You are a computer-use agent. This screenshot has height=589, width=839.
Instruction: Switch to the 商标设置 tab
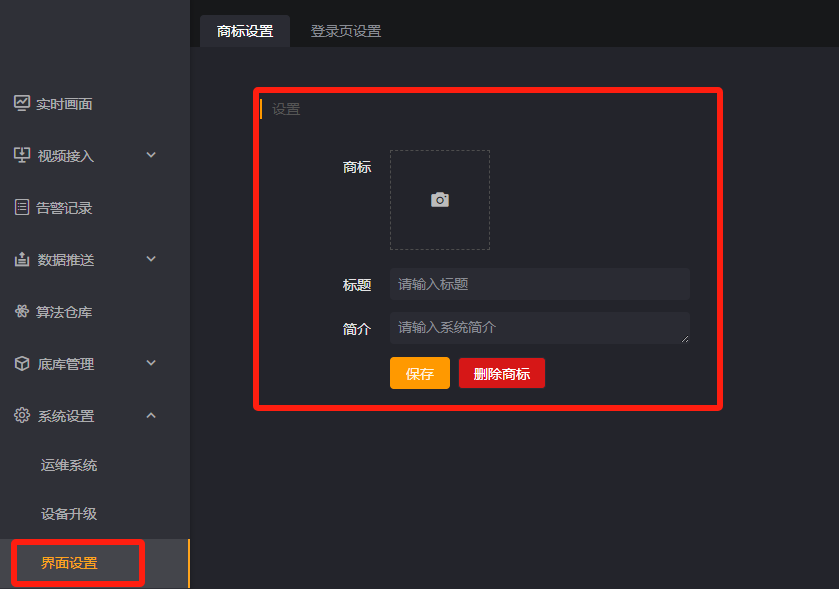pyautogui.click(x=245, y=31)
